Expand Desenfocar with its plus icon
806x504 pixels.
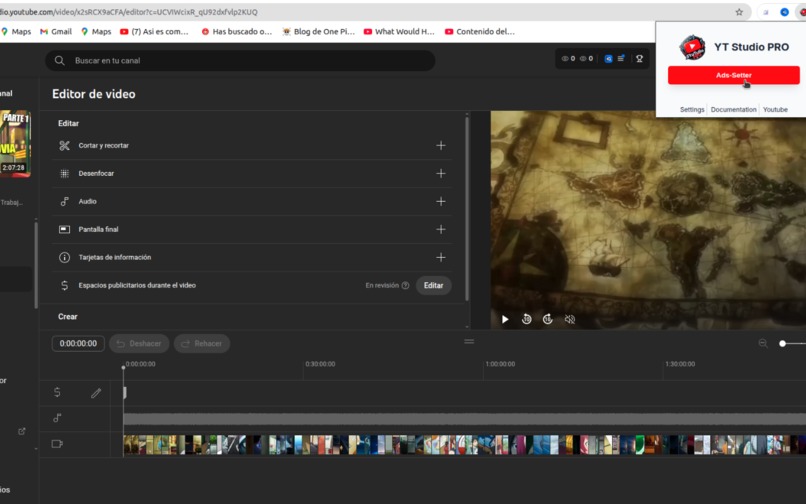pos(441,173)
